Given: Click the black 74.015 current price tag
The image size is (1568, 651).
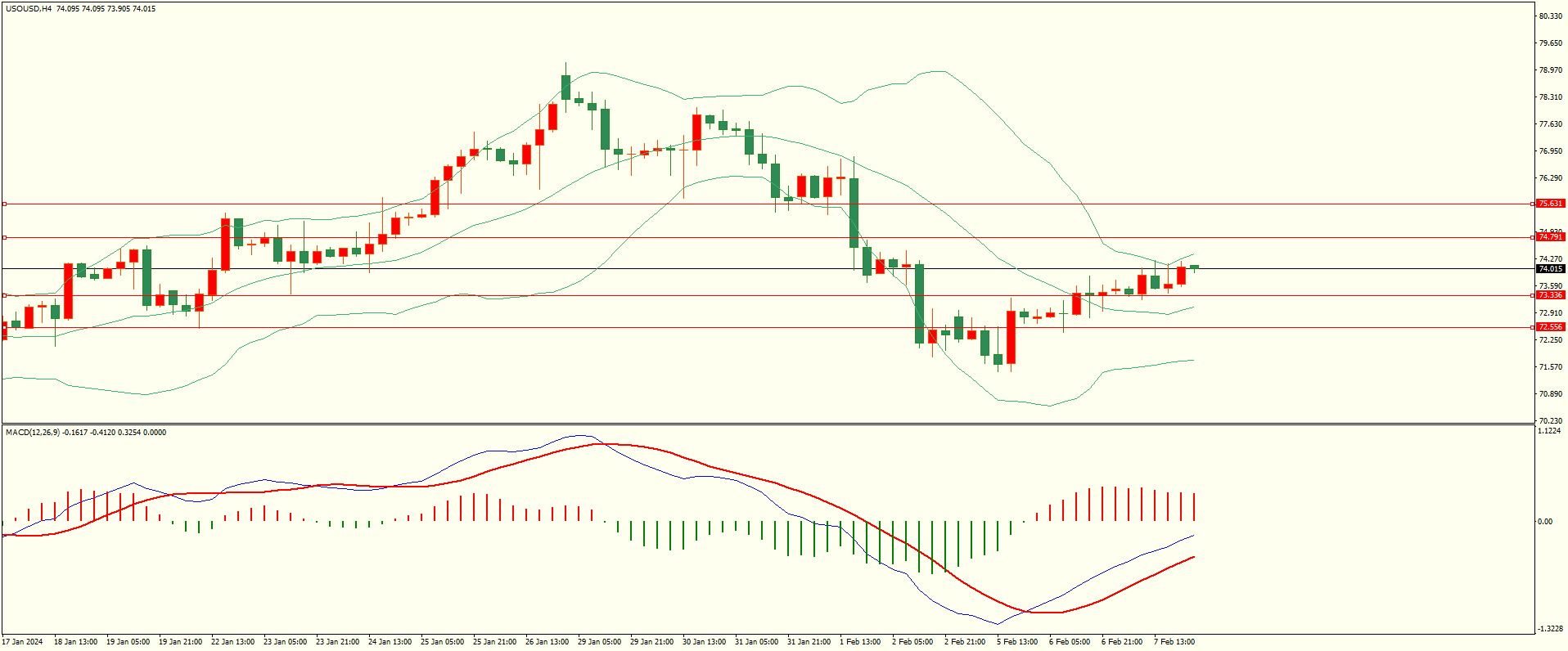Looking at the screenshot, I should [x=1550, y=269].
